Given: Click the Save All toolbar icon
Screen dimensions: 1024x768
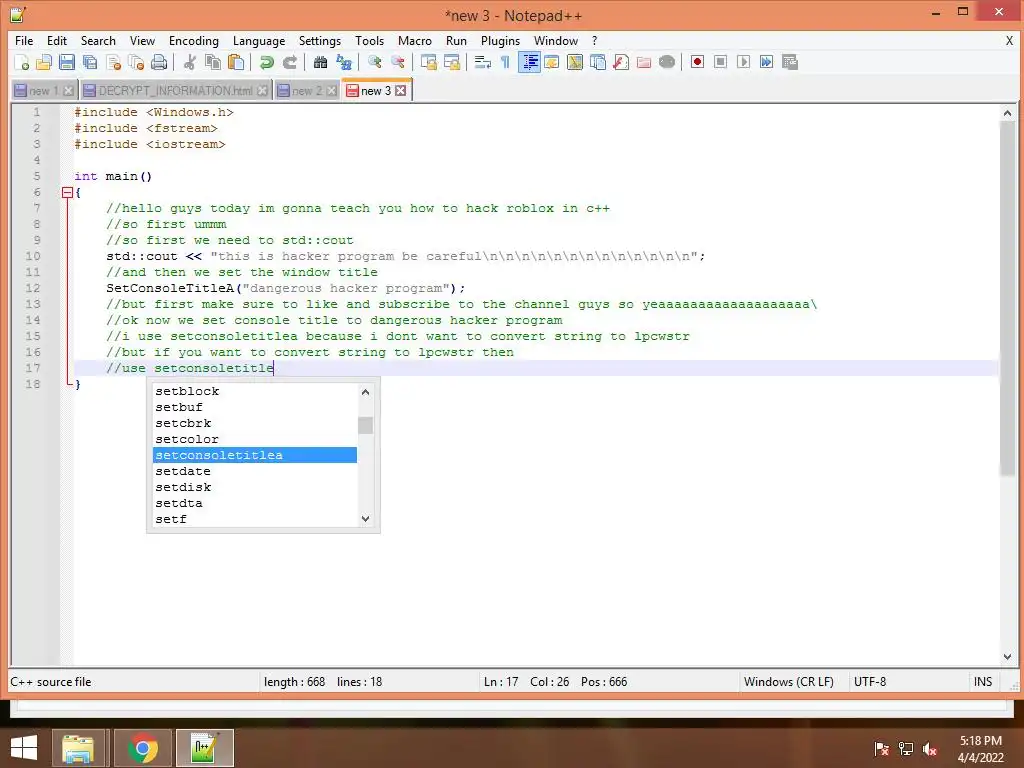Looking at the screenshot, I should pos(89,62).
